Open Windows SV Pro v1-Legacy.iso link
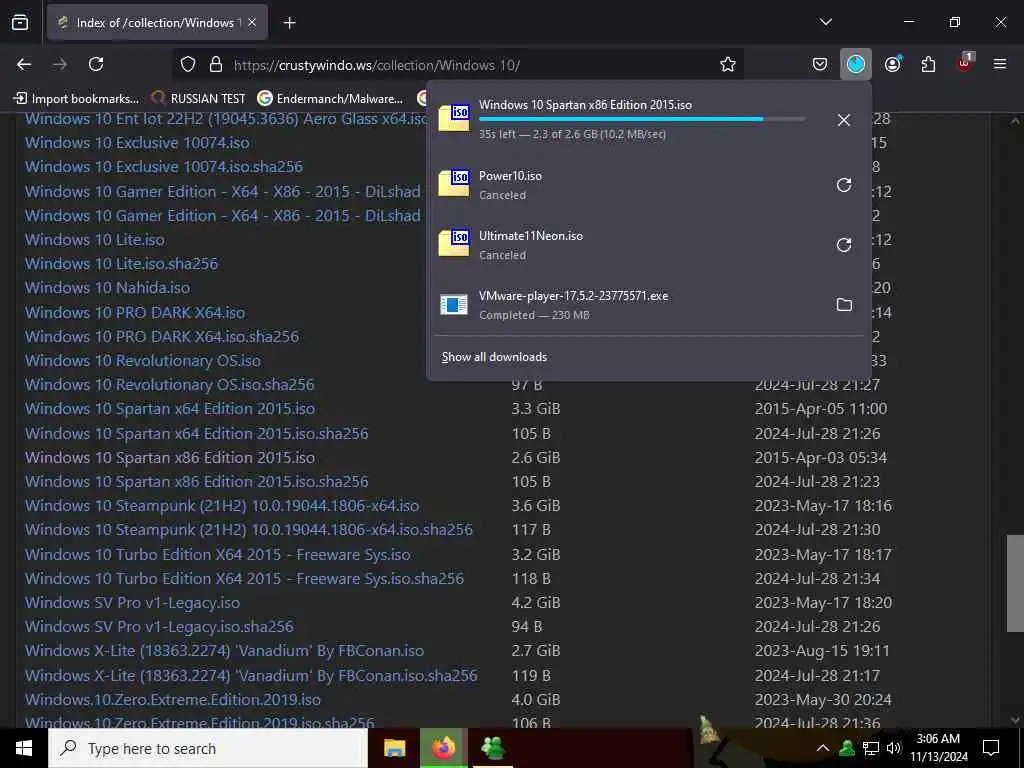The height and width of the screenshot is (768, 1024). (x=133, y=603)
